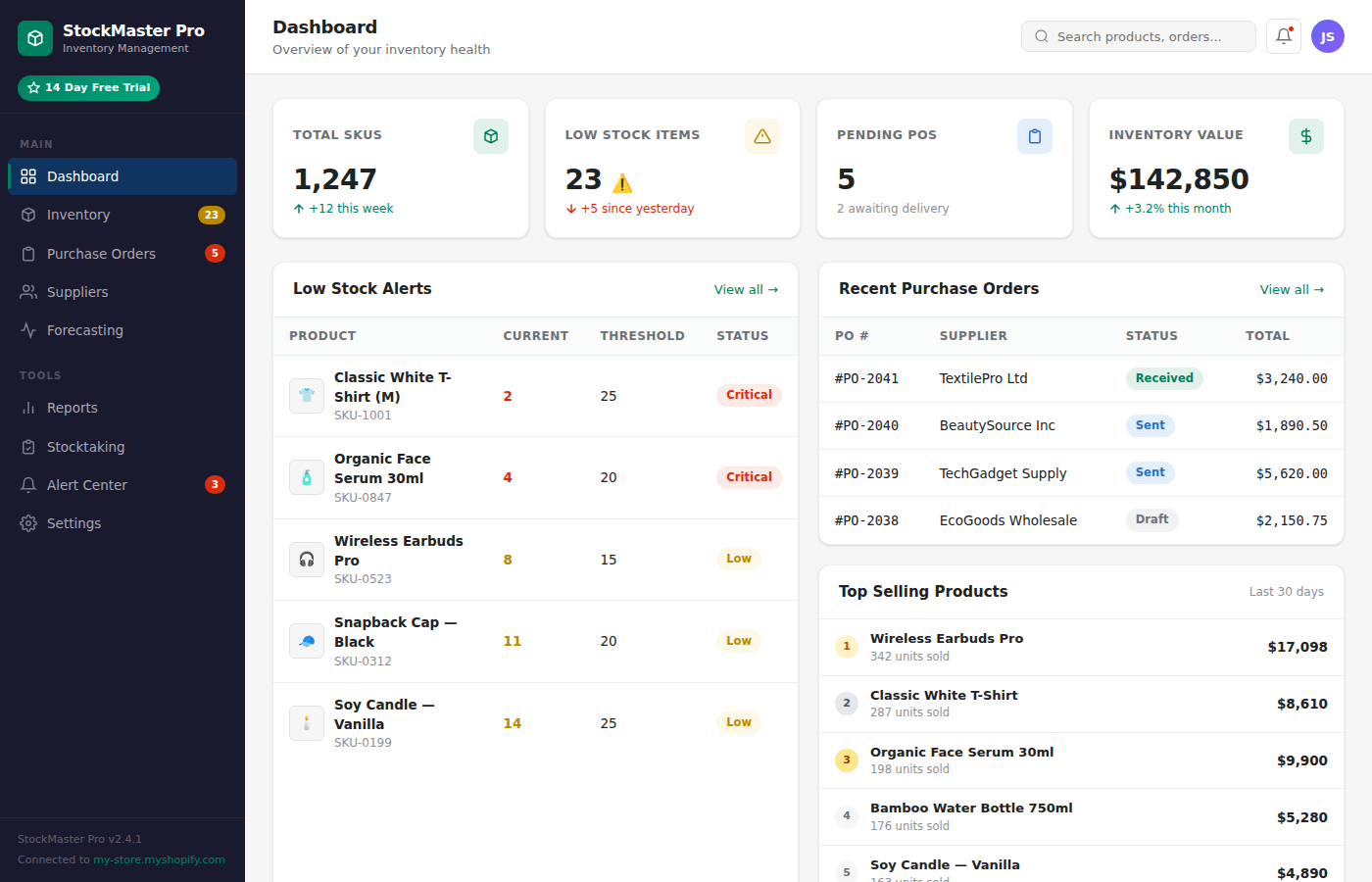Click the search products input field
The height and width of the screenshot is (882, 1372).
(1138, 36)
